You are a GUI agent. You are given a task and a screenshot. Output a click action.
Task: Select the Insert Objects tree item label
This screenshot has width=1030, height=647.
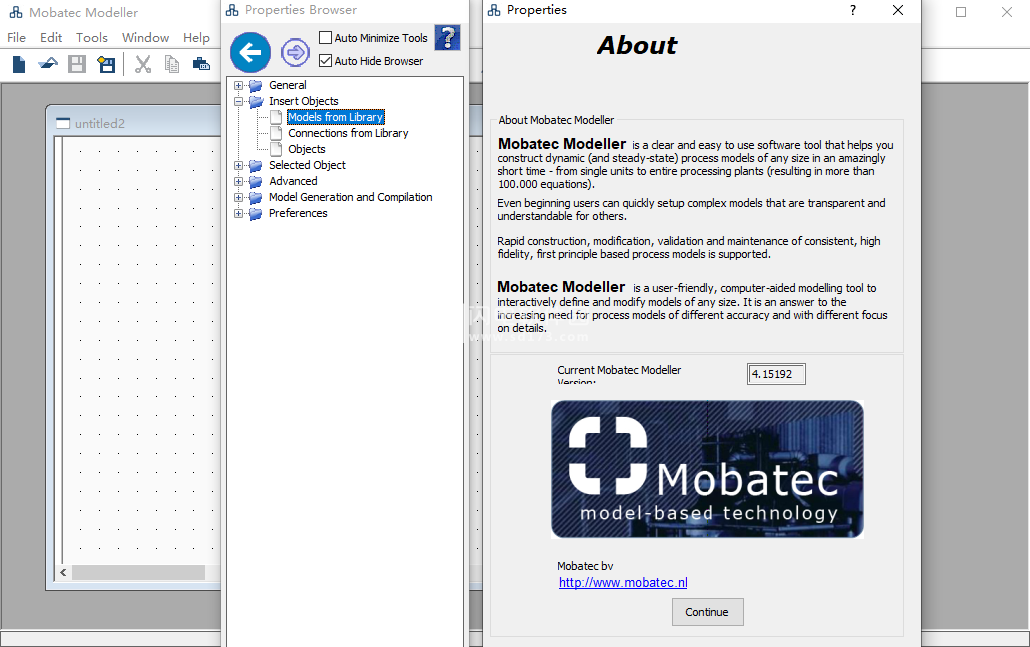pos(304,101)
